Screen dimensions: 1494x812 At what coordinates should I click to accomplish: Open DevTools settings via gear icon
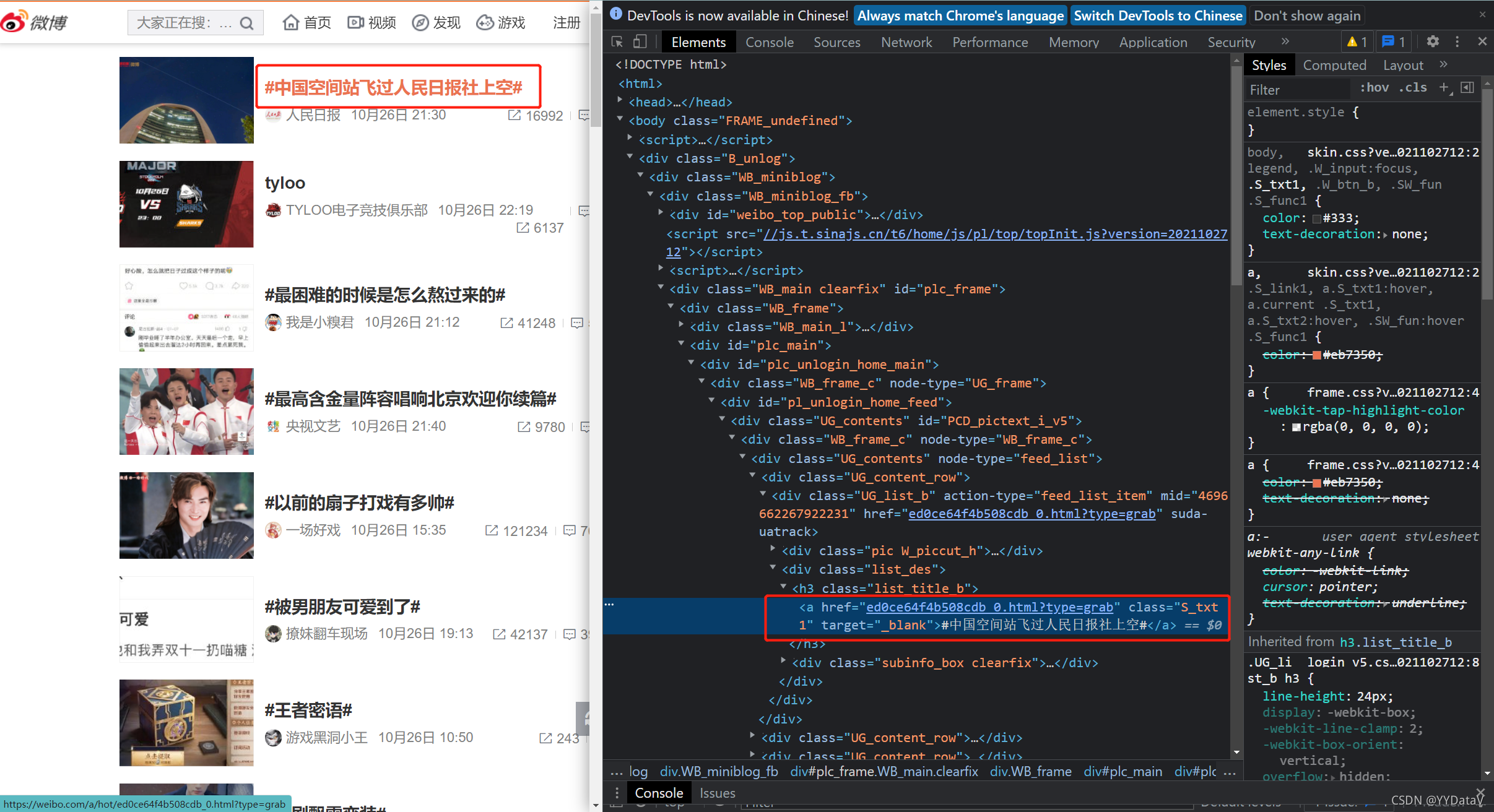pos(1433,42)
